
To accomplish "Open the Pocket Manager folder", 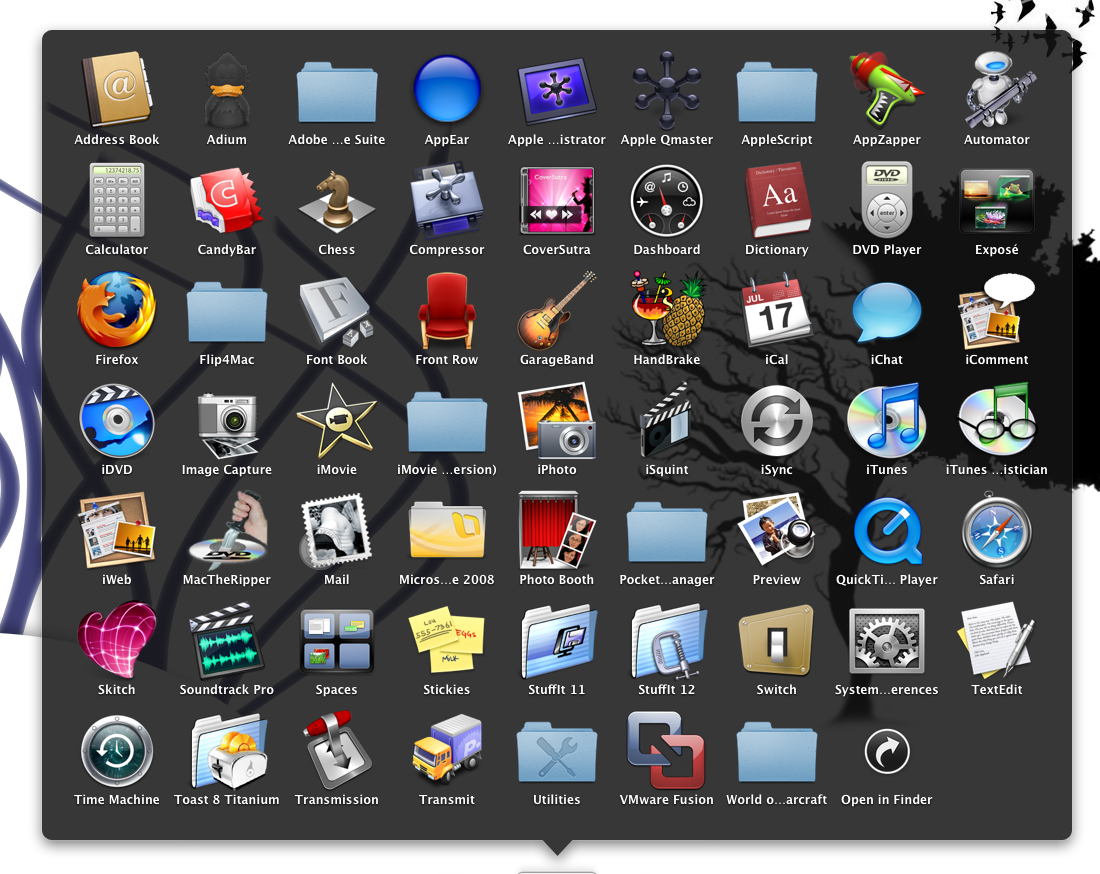I will click(x=666, y=533).
